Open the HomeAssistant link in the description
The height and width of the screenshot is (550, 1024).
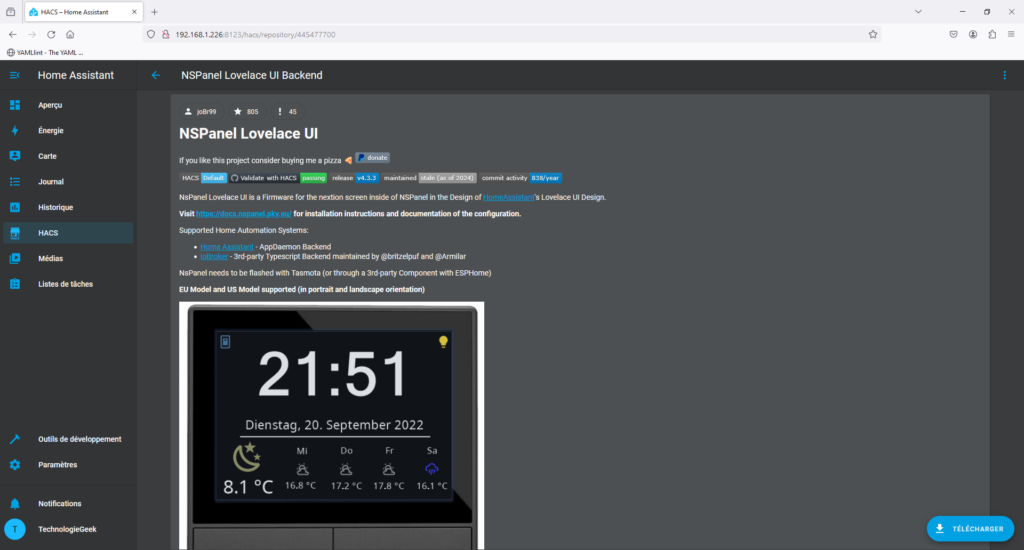508,197
